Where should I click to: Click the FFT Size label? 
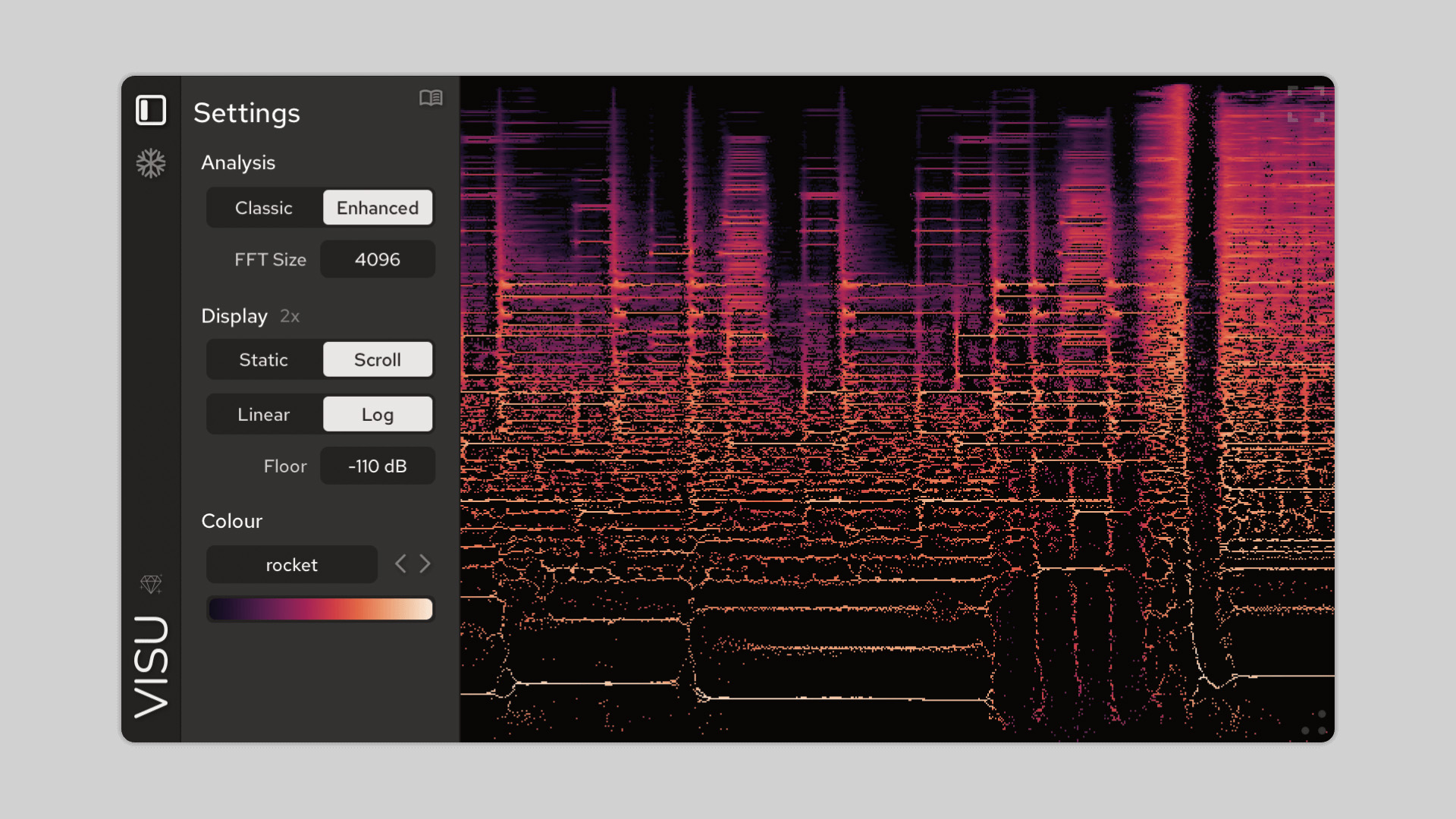270,259
